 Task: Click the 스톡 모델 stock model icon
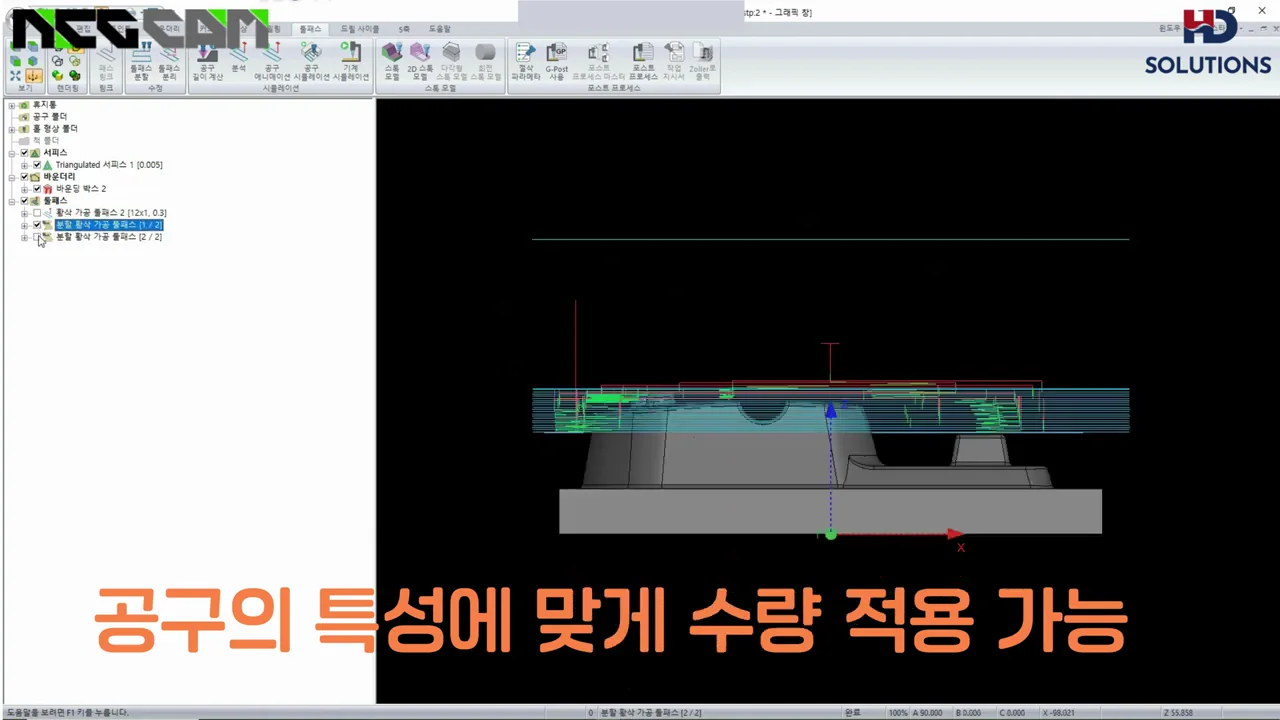click(392, 59)
